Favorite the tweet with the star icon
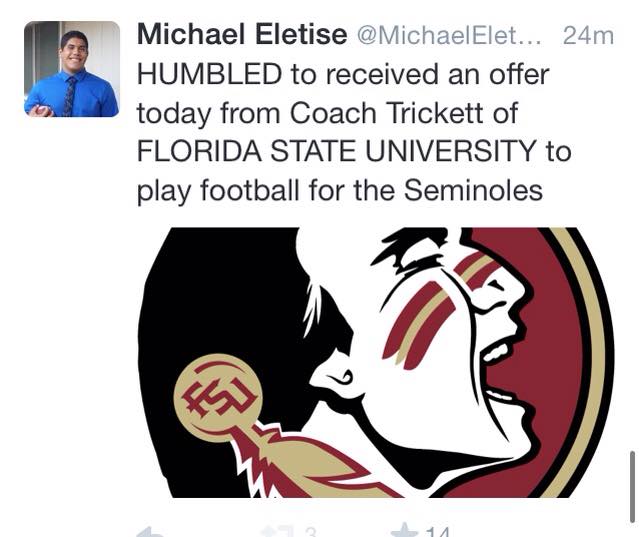This screenshot has width=639, height=537. coord(403,531)
